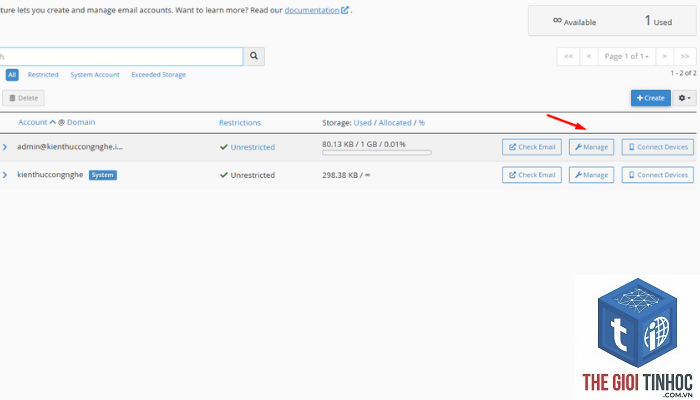This screenshot has width=700, height=400.
Task: Click the Create button
Action: pyautogui.click(x=650, y=98)
